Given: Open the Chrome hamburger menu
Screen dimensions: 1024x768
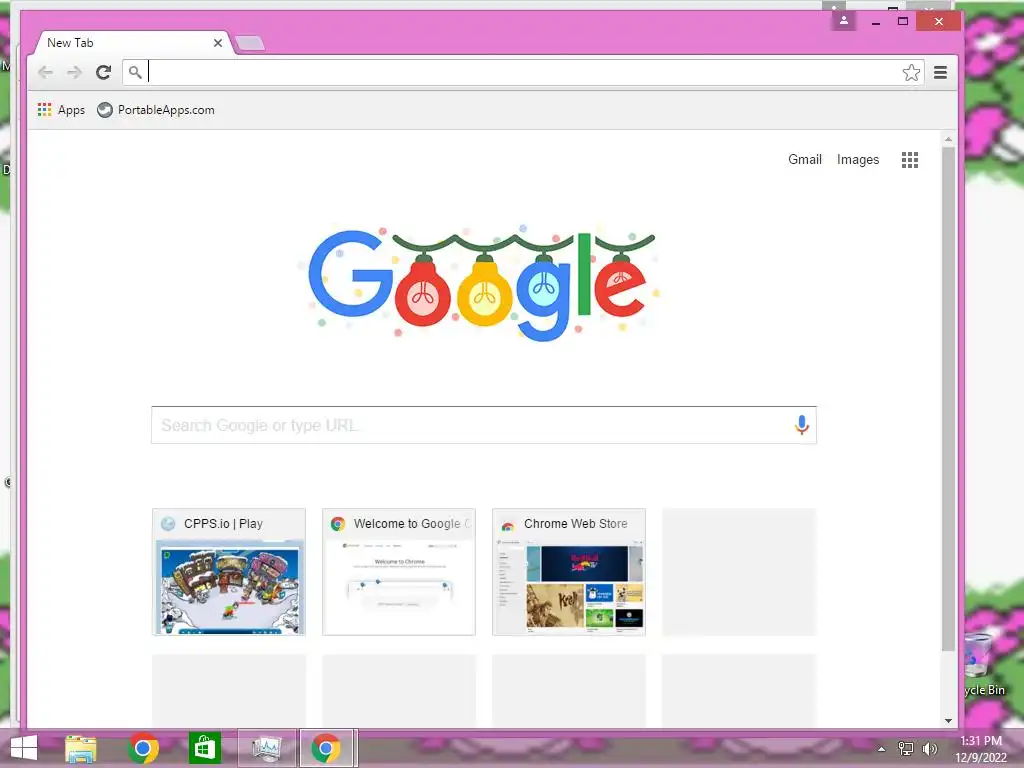Looking at the screenshot, I should (940, 72).
